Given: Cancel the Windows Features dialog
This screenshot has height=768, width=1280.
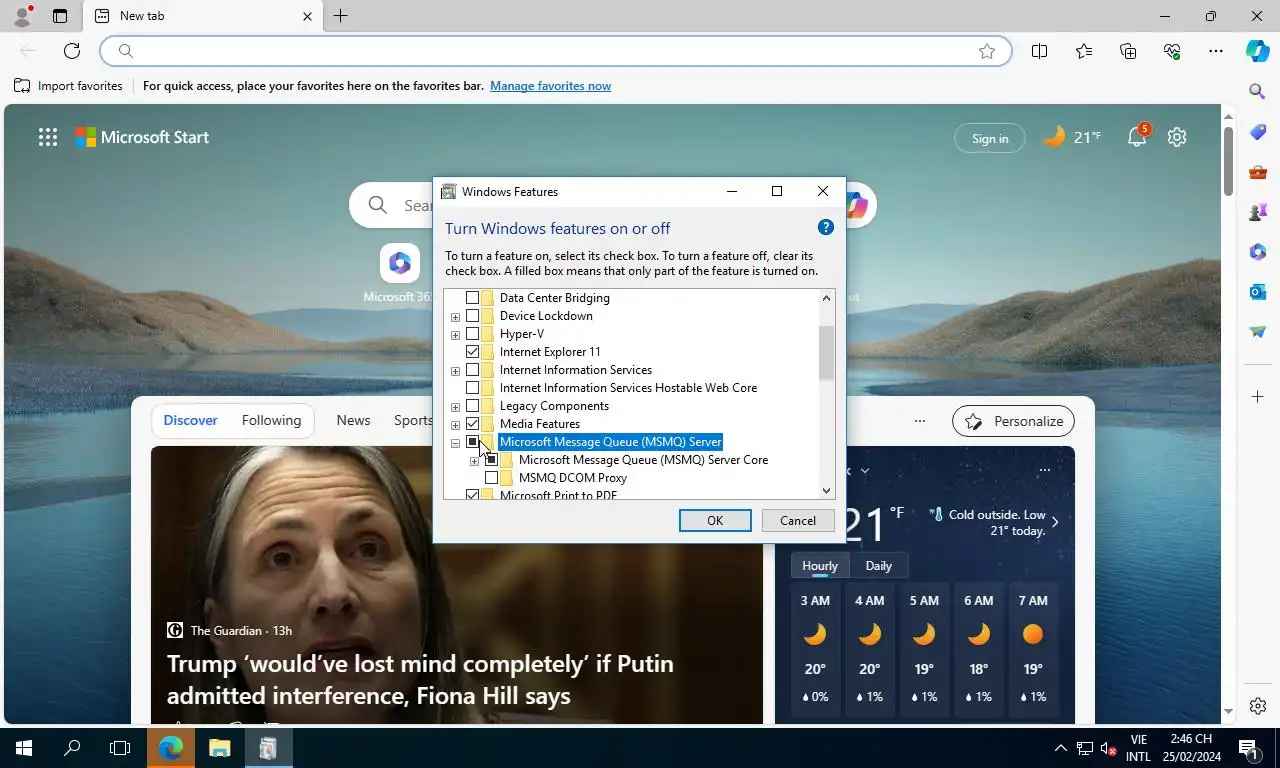Looking at the screenshot, I should (x=798, y=520).
